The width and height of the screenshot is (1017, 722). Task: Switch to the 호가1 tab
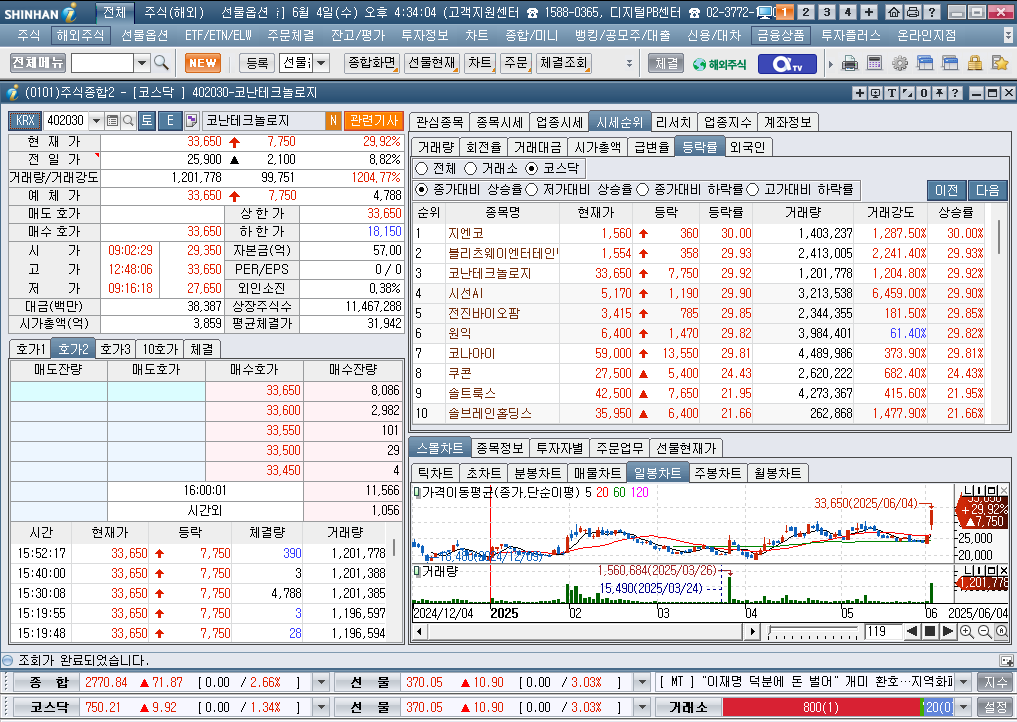click(30, 349)
